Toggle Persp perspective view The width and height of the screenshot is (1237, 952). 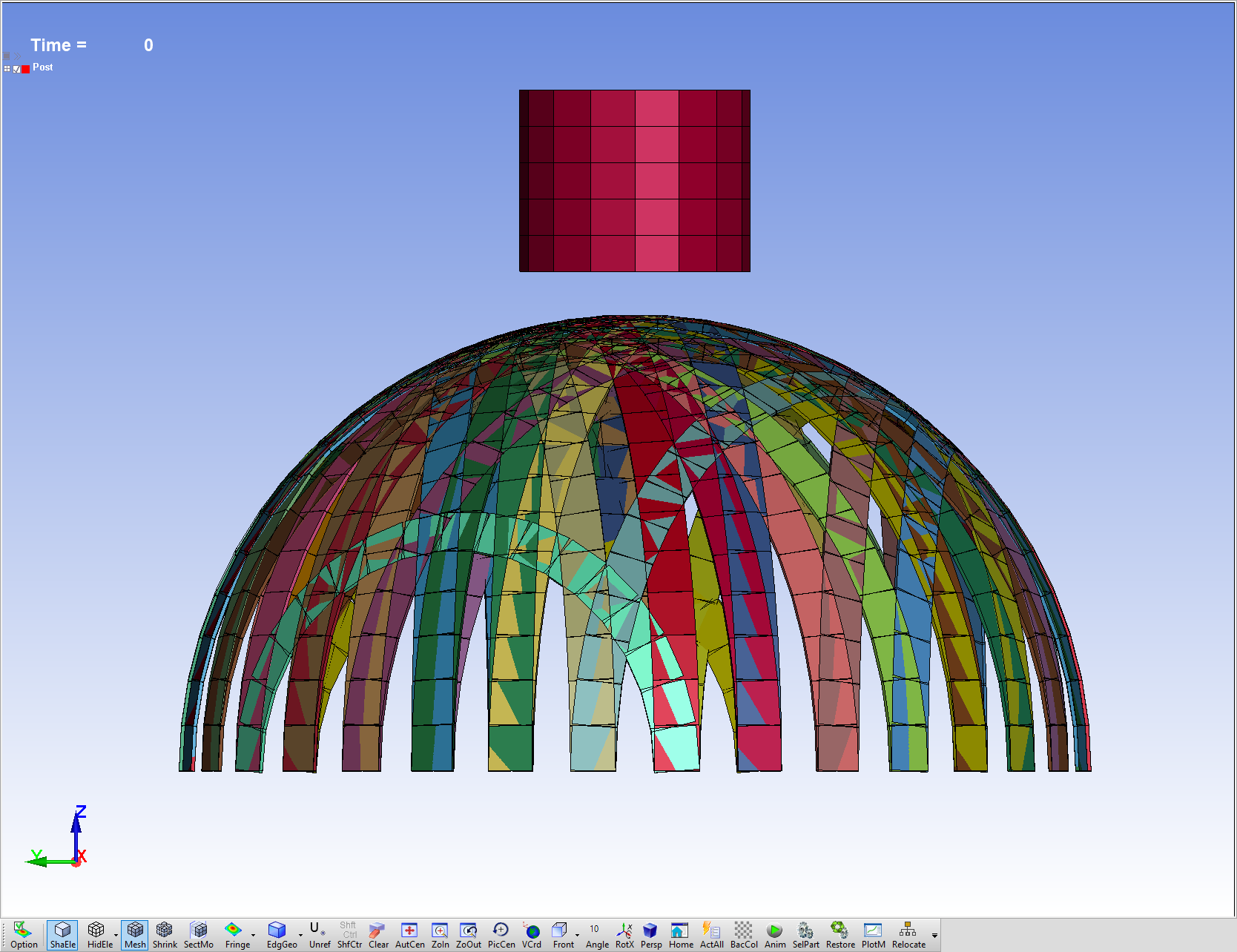pyautogui.click(x=651, y=935)
